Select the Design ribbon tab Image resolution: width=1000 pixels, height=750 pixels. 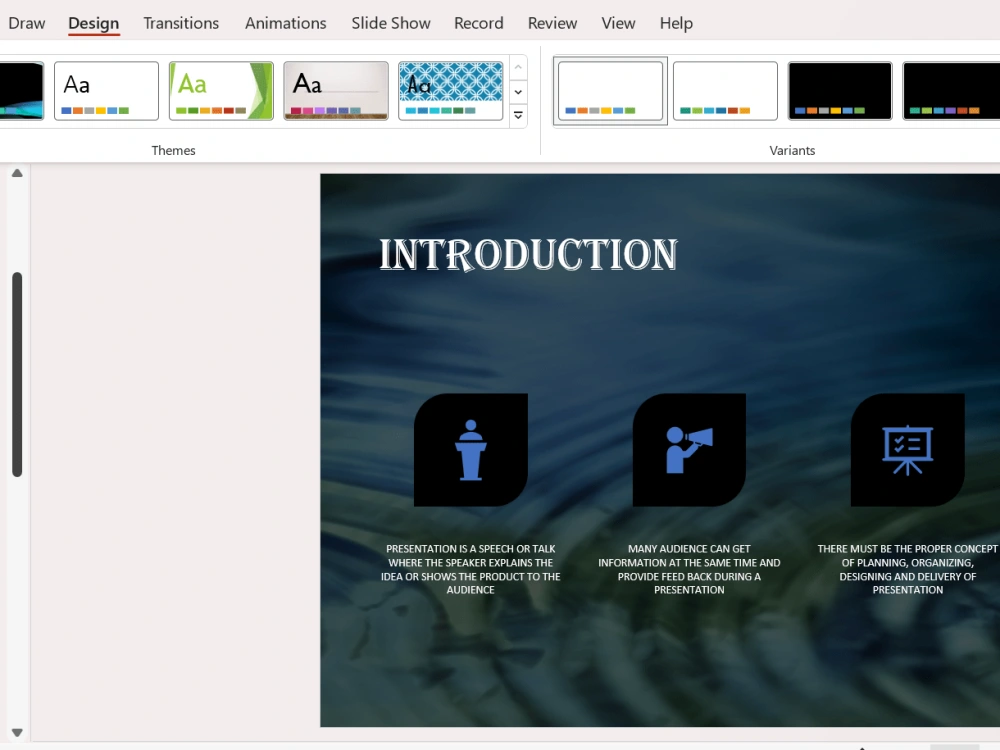[x=94, y=23]
